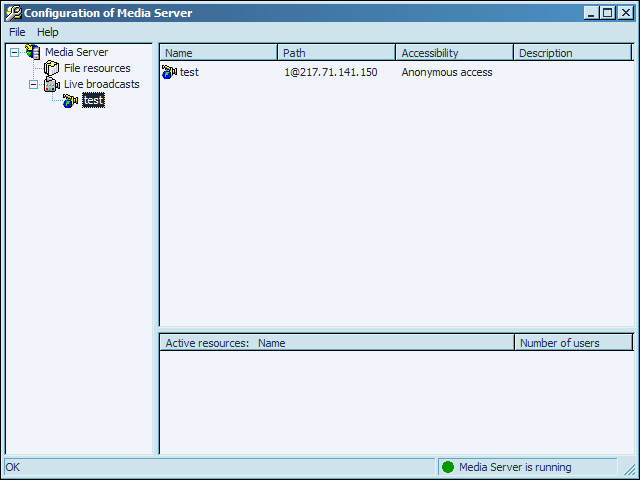
Task: Click the Number of users column header
Action: [573, 343]
